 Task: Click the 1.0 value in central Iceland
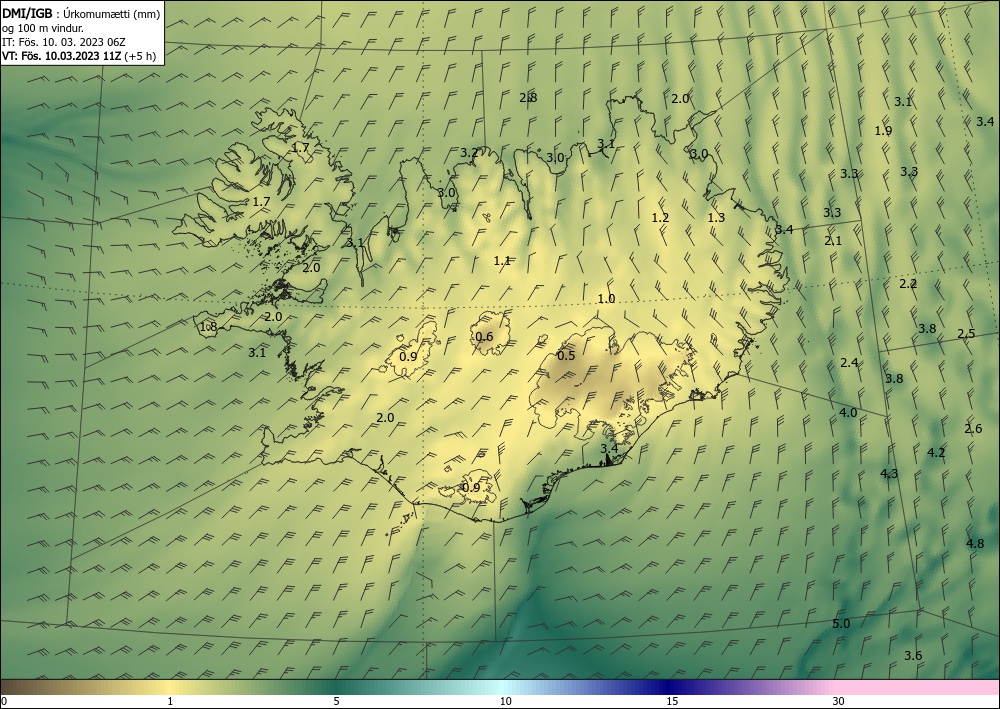(606, 298)
